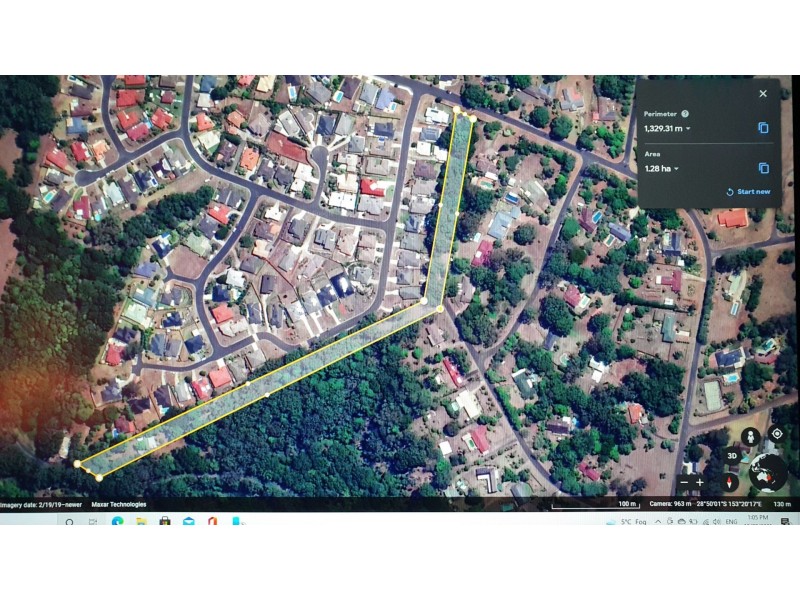Activate the Street View pegman
Viewport: 800px width, 600px height.
pyautogui.click(x=751, y=437)
